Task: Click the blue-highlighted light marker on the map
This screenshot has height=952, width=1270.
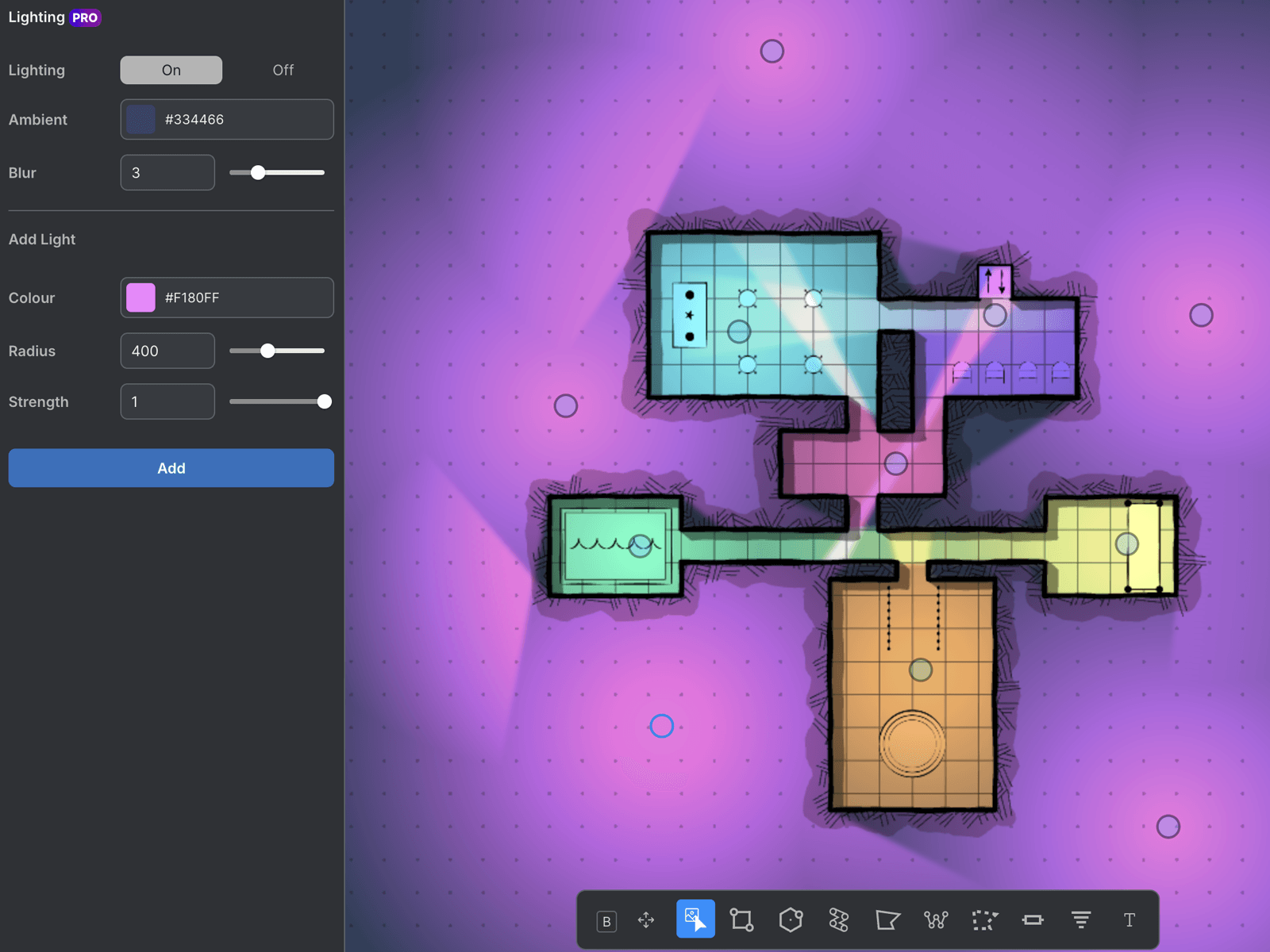Action: (x=662, y=726)
